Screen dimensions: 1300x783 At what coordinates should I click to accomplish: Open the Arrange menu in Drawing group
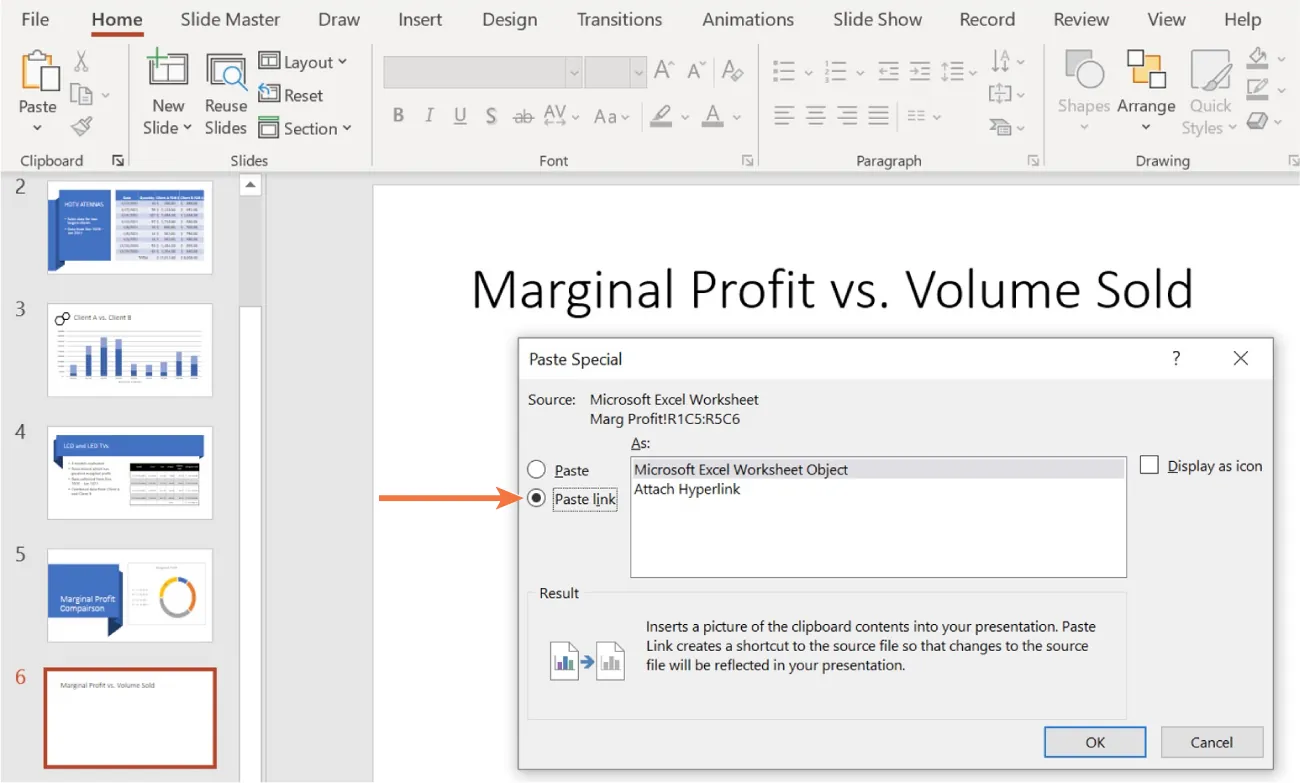coord(1146,90)
